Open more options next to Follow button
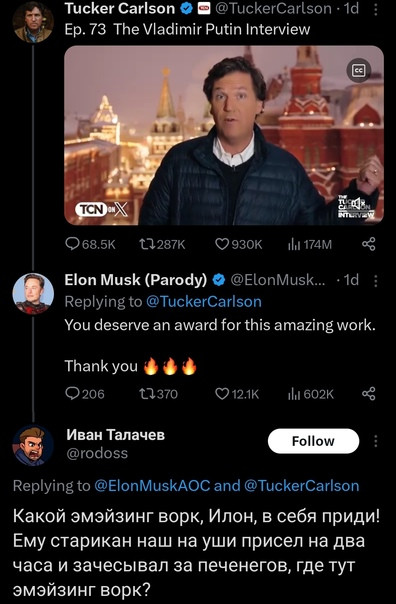The height and width of the screenshot is (604, 396). click(376, 441)
